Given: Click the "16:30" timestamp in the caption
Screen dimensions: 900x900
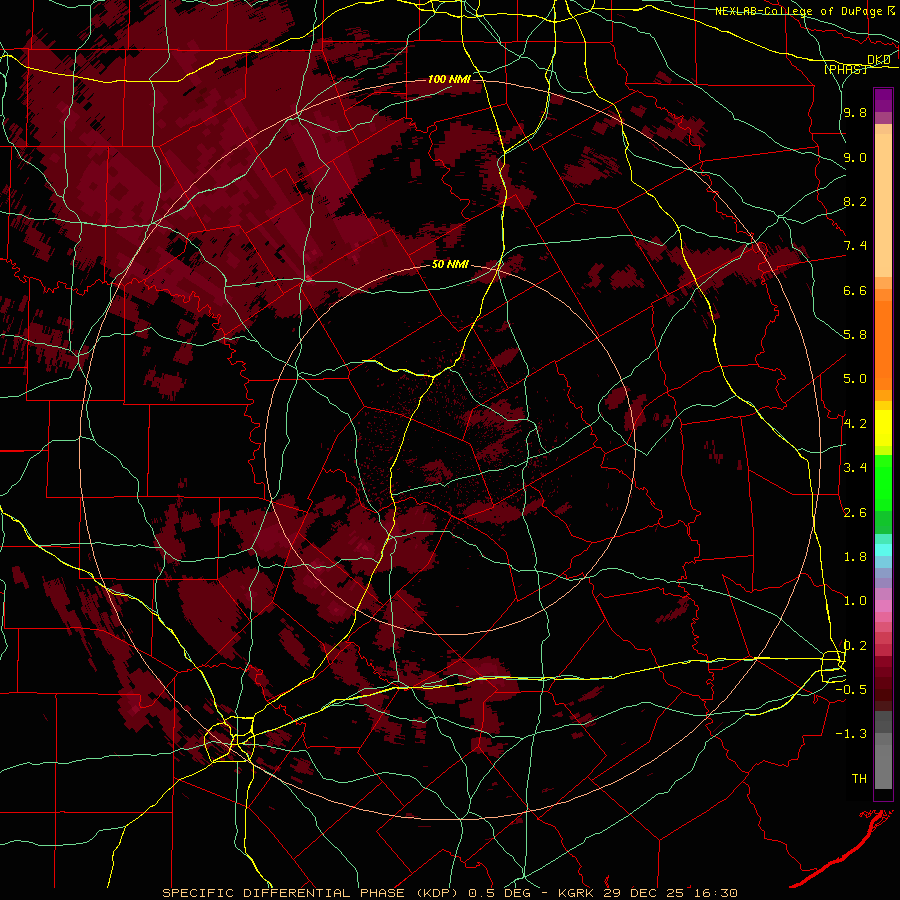Looking at the screenshot, I should (x=715, y=893).
